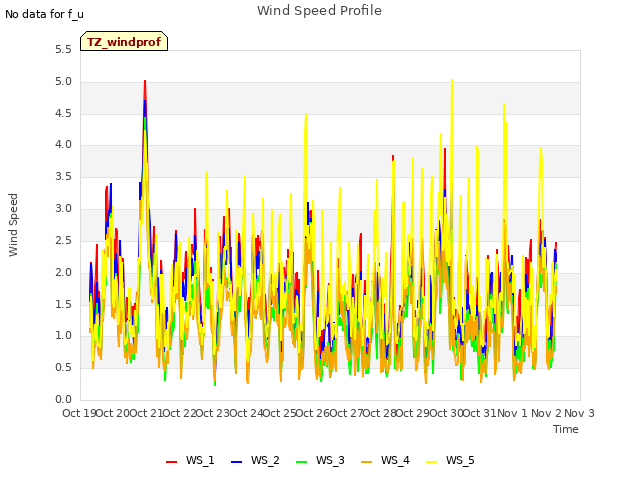Click the Time x-axis label
The width and height of the screenshot is (640, 480).
(566, 429)
